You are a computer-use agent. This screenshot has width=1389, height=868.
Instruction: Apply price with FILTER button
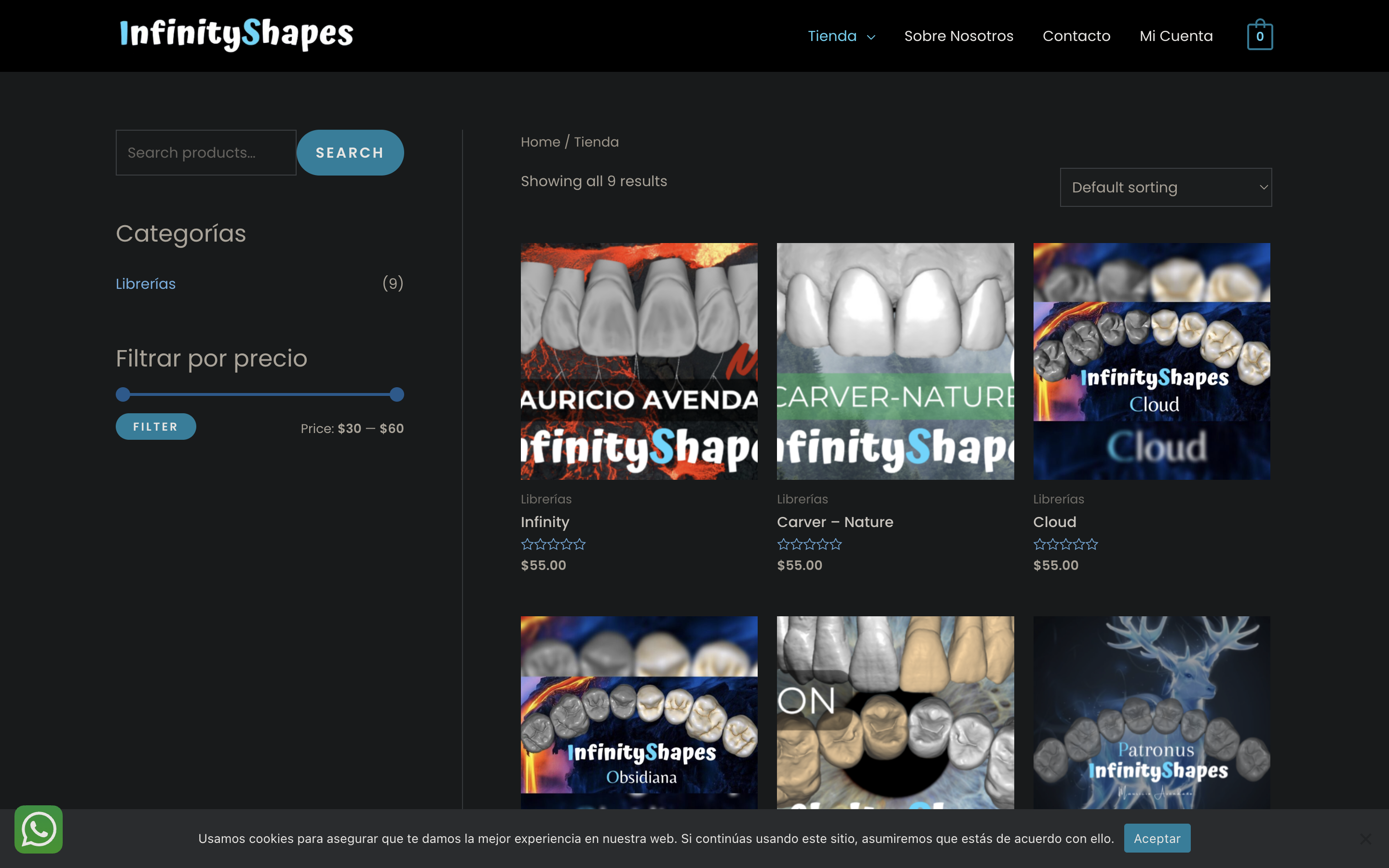(x=156, y=427)
